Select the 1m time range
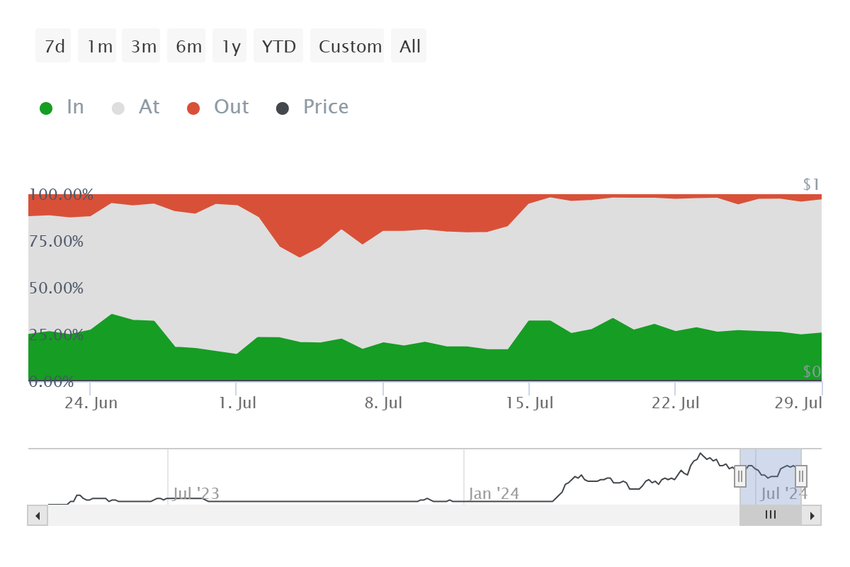Screen dimensions: 850x567 coord(97,46)
